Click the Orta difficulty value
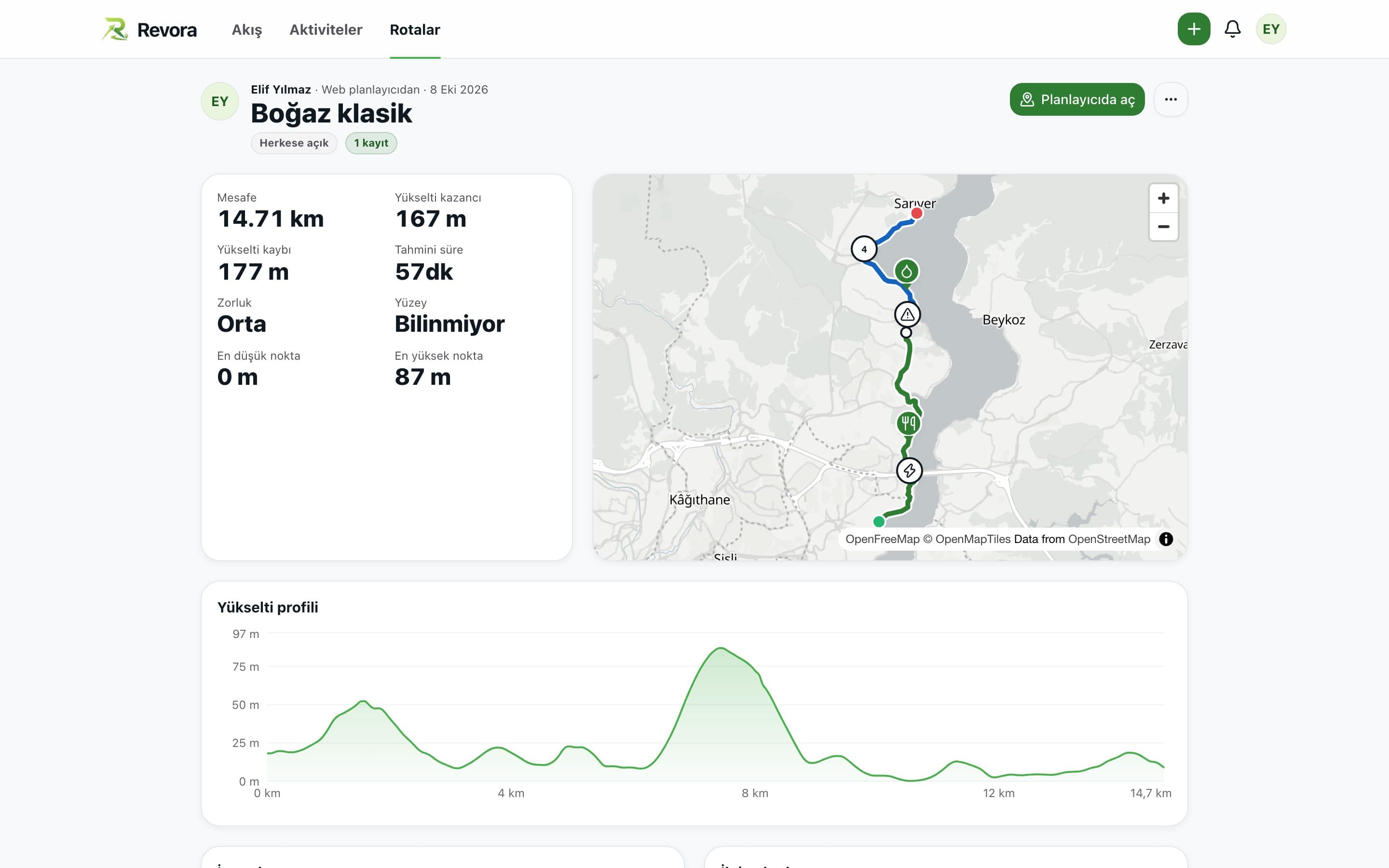1389x868 pixels. [x=242, y=324]
